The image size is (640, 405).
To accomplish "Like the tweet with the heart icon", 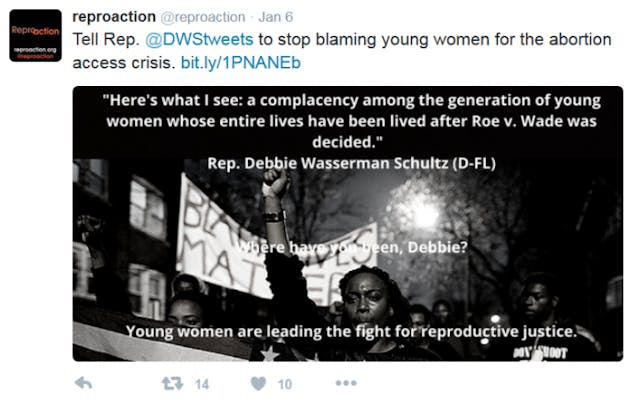I will (x=258, y=383).
